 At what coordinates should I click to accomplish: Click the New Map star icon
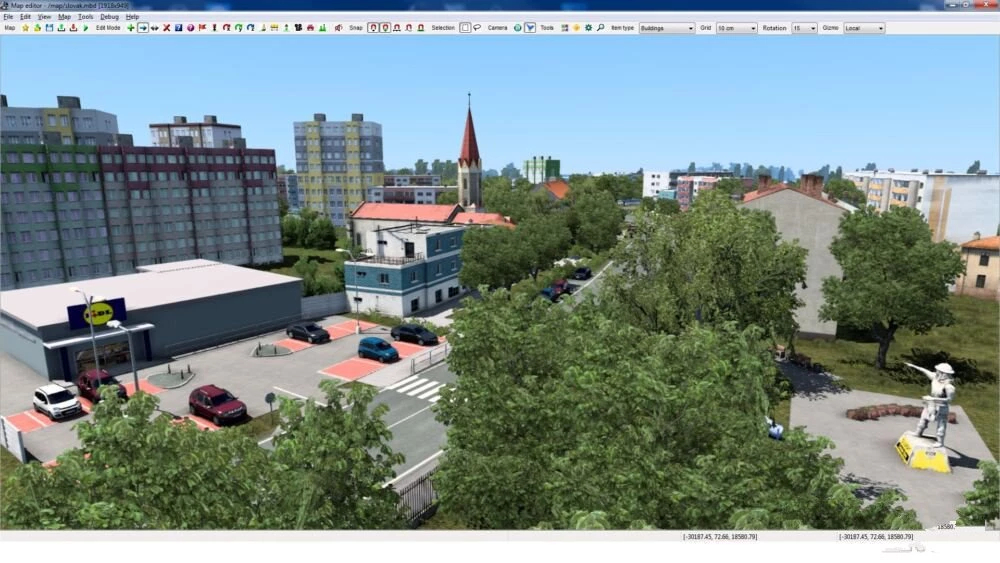pos(26,28)
